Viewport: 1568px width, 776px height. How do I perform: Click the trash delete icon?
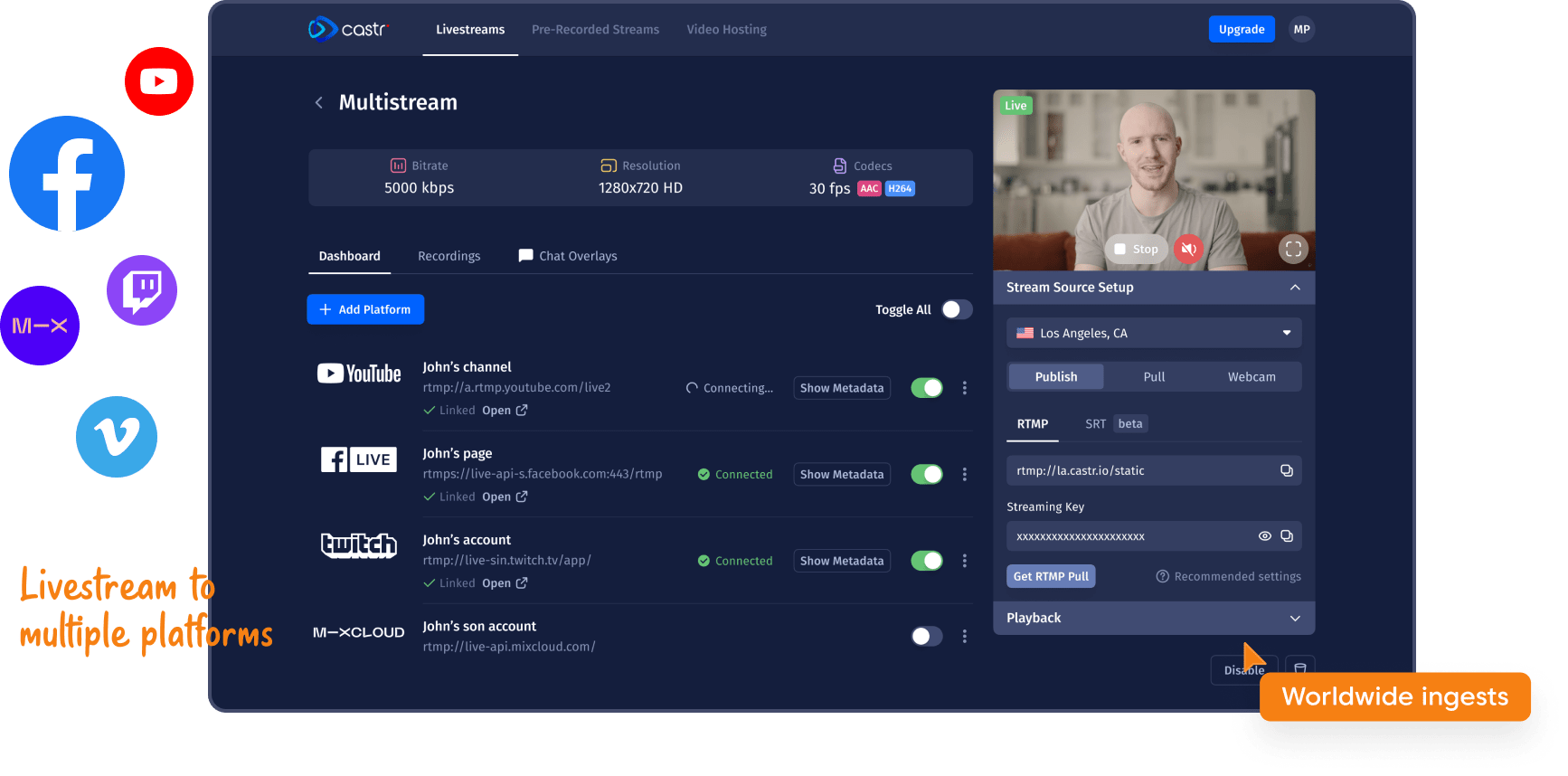tap(1300, 668)
